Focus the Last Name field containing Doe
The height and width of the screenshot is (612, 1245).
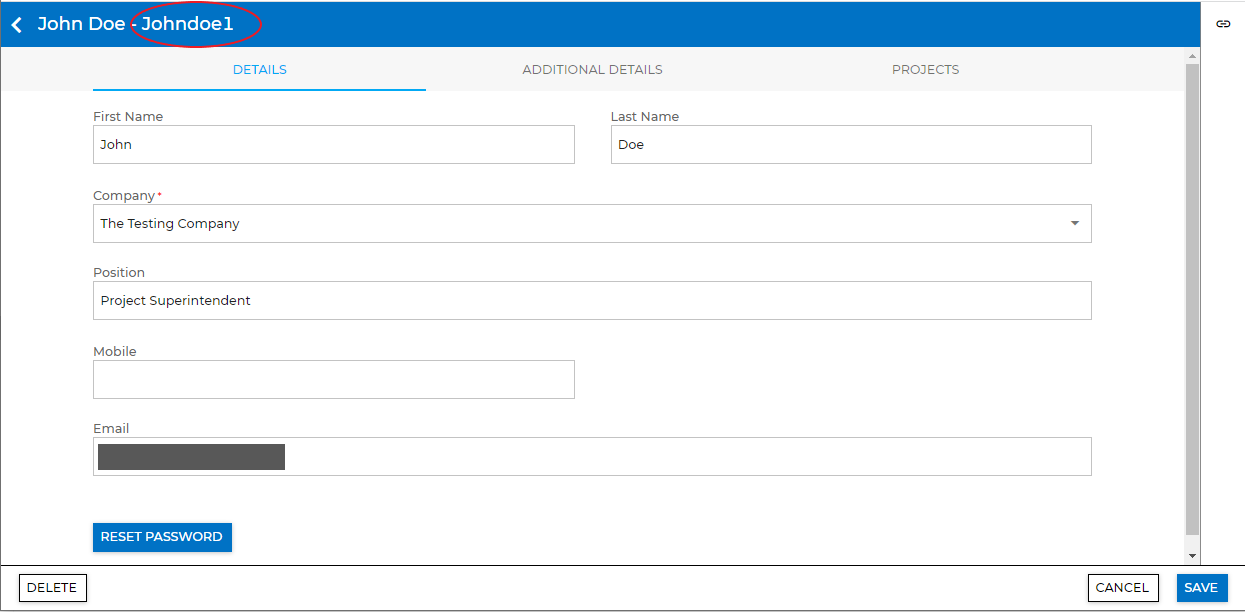pyautogui.click(x=850, y=145)
